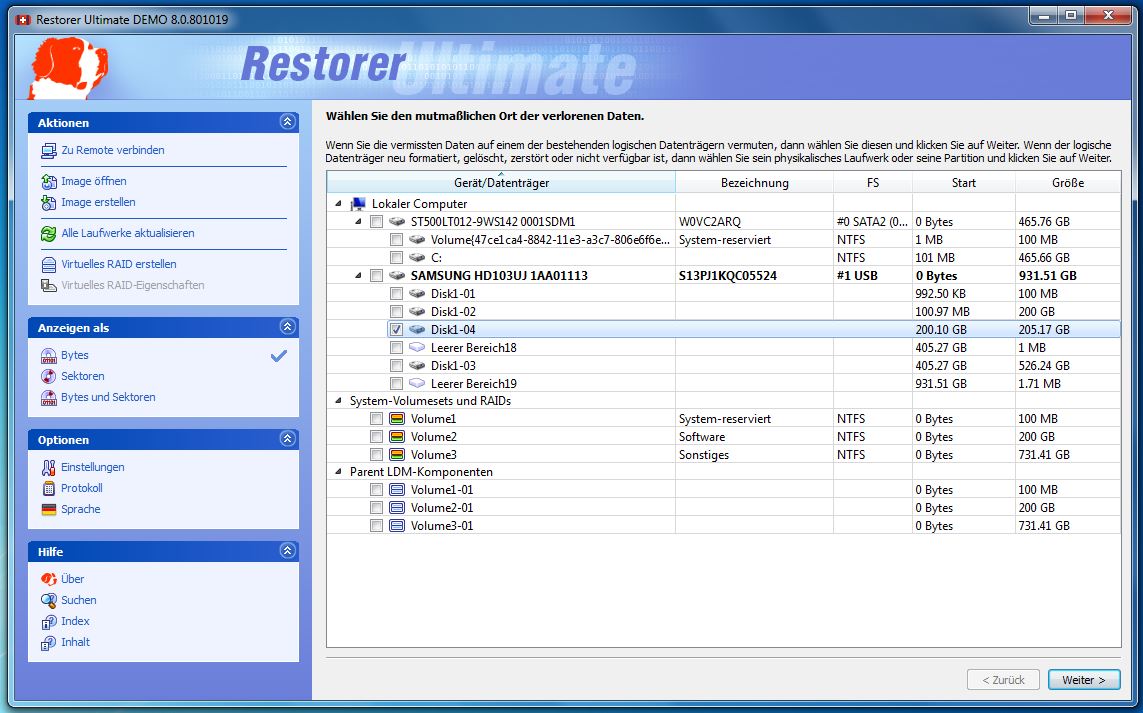Select the System-reserviert Volume{47ce1ca4 row
1143x713 pixels.
tap(723, 240)
